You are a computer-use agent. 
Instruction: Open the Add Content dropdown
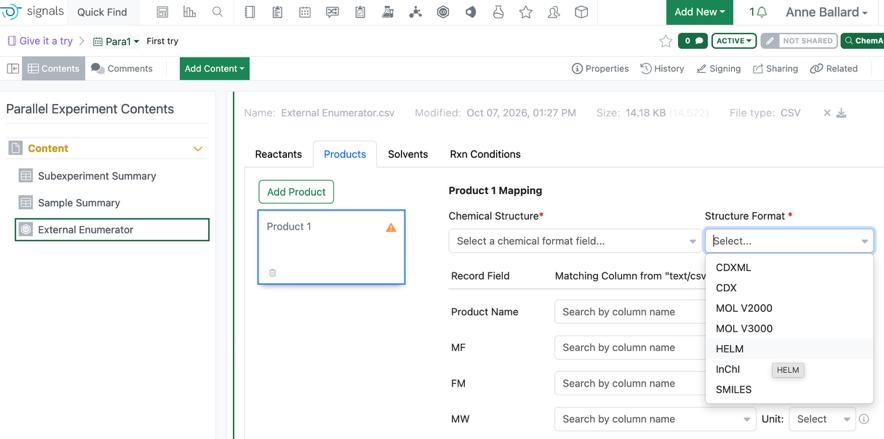[214, 69]
